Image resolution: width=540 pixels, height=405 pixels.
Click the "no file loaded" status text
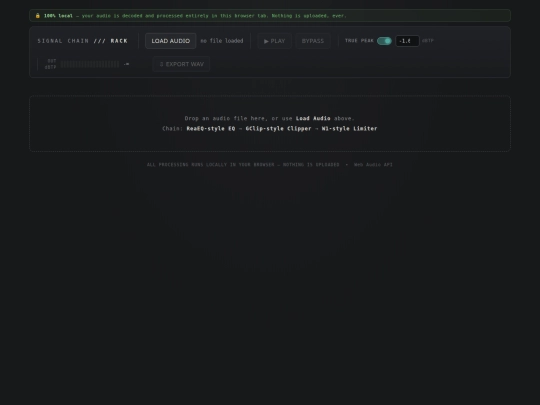coord(222,41)
